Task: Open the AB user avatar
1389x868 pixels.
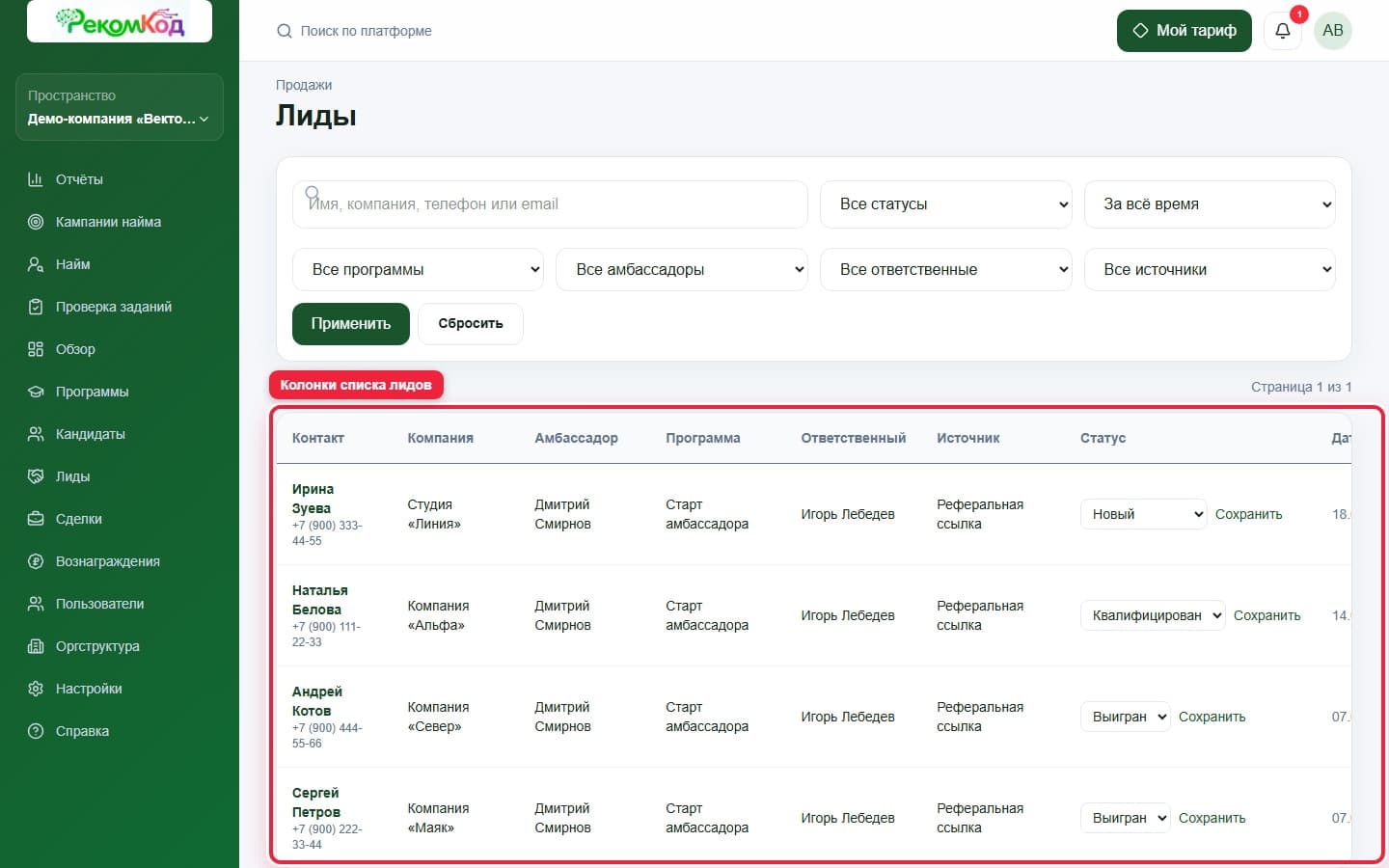Action: pos(1332,31)
